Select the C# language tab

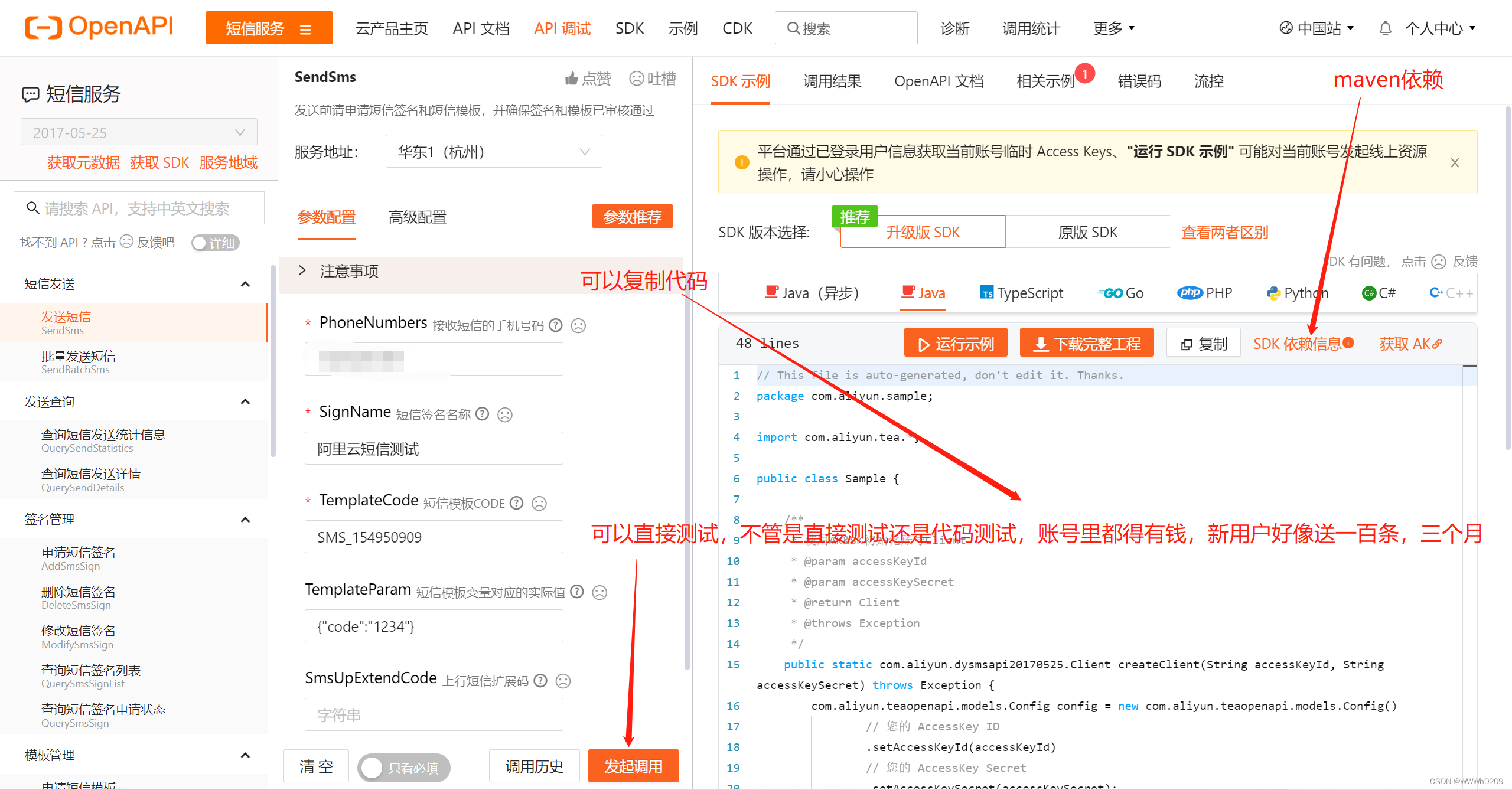click(1378, 293)
